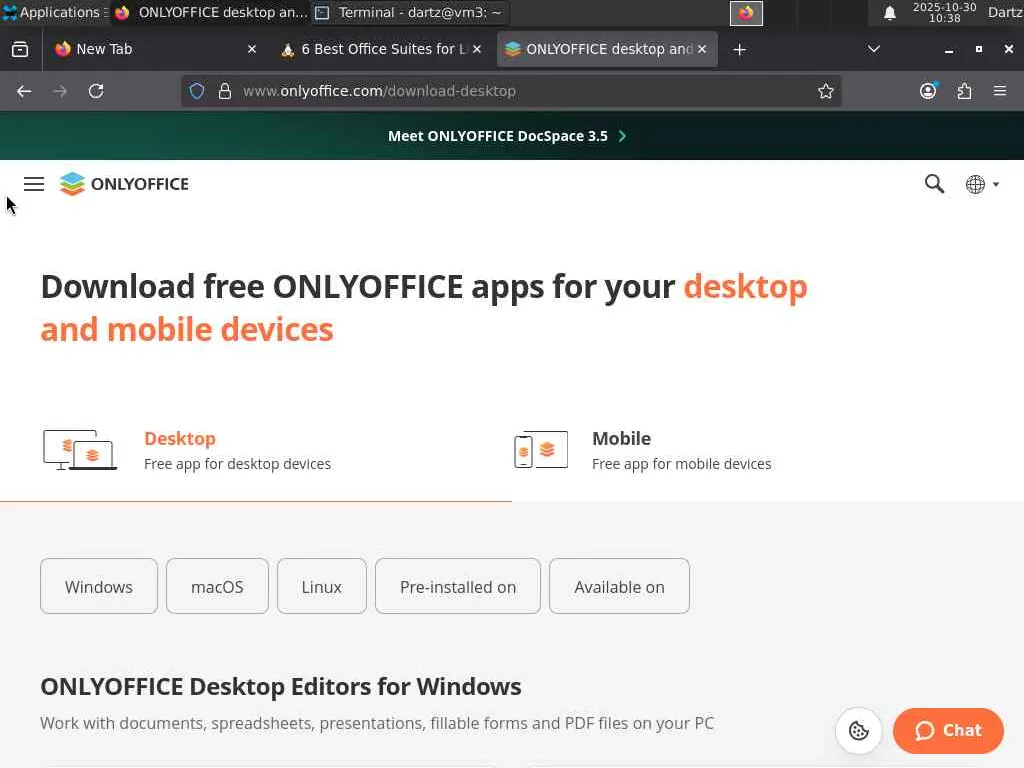View site security padlock info

point(225,91)
